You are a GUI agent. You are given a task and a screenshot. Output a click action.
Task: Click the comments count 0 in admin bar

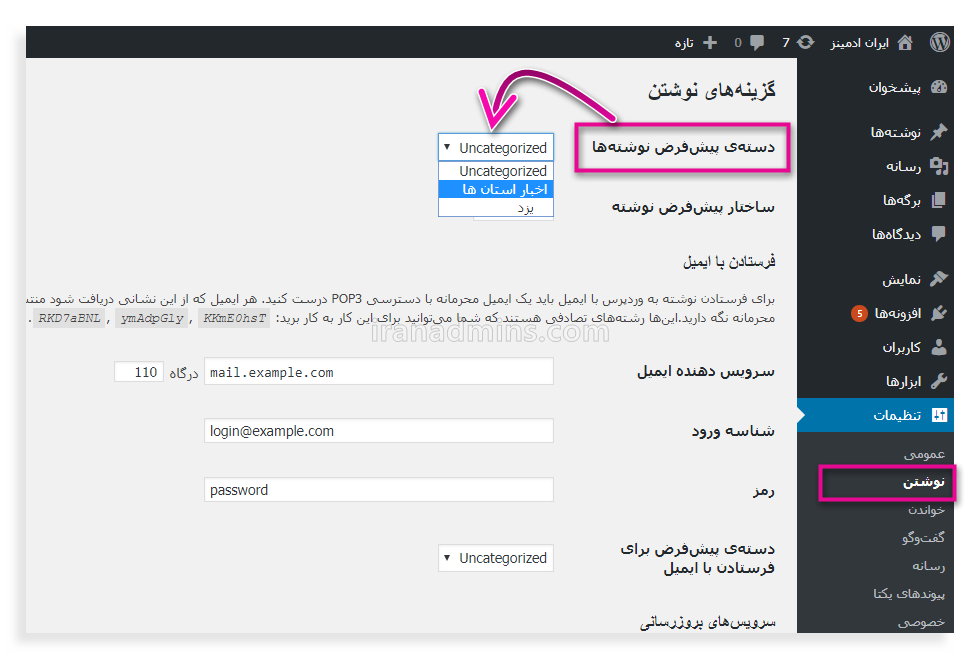[738, 43]
